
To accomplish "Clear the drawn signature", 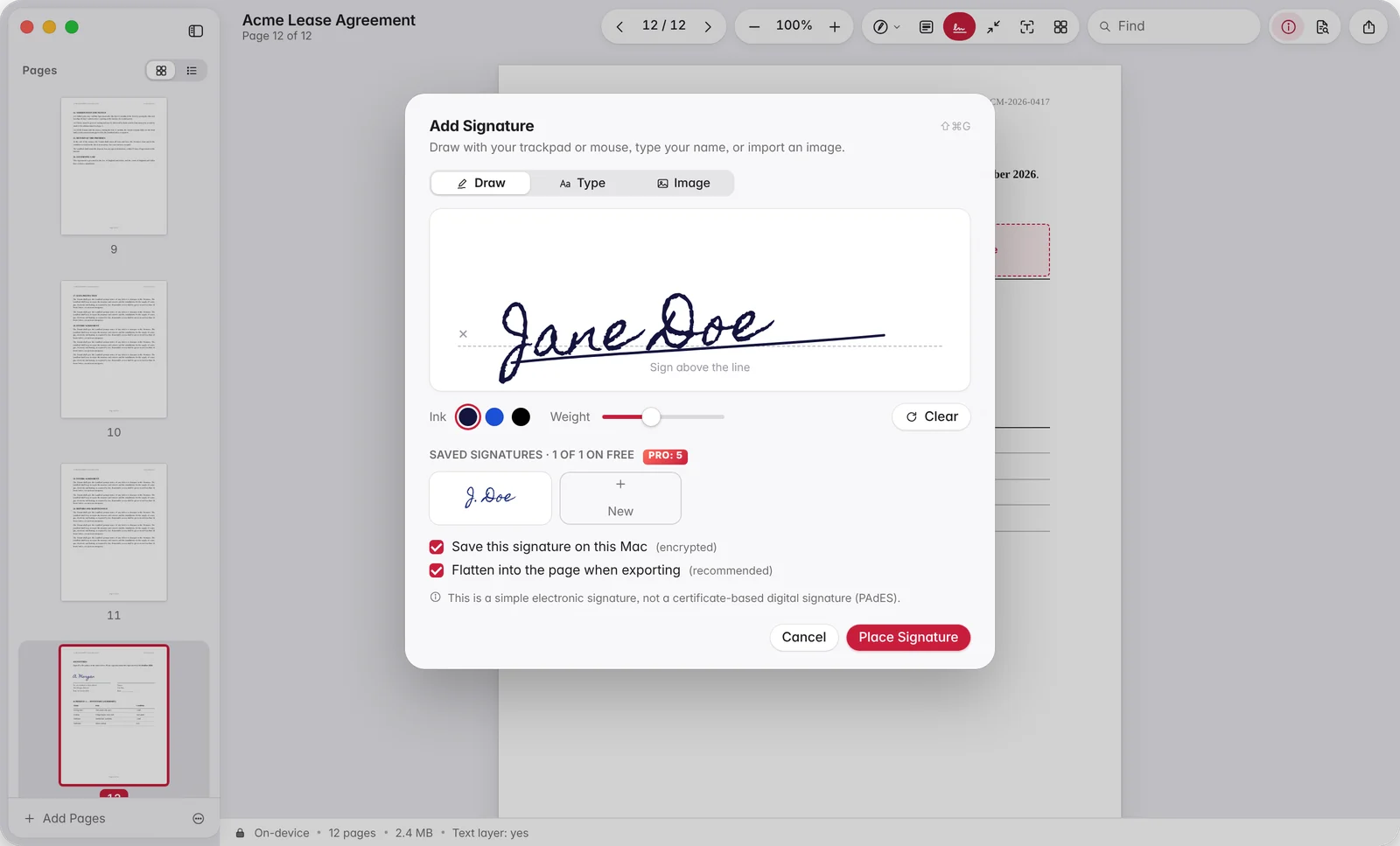I will (x=931, y=417).
